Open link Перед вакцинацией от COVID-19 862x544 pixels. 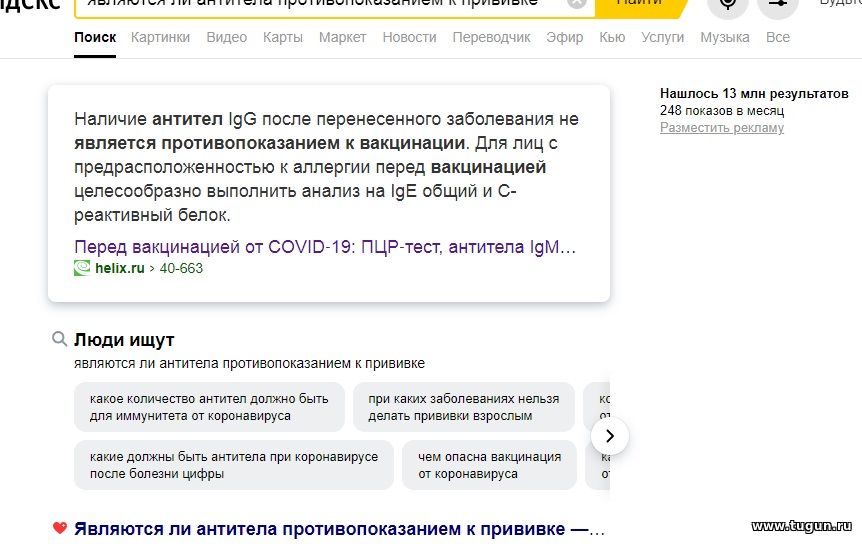[325, 247]
